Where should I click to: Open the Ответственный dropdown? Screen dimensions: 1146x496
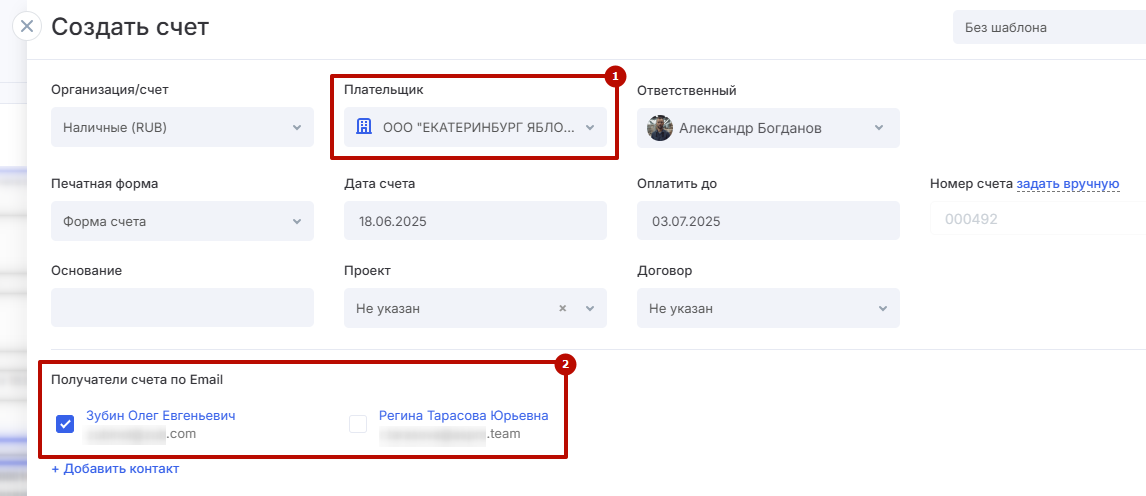click(878, 128)
